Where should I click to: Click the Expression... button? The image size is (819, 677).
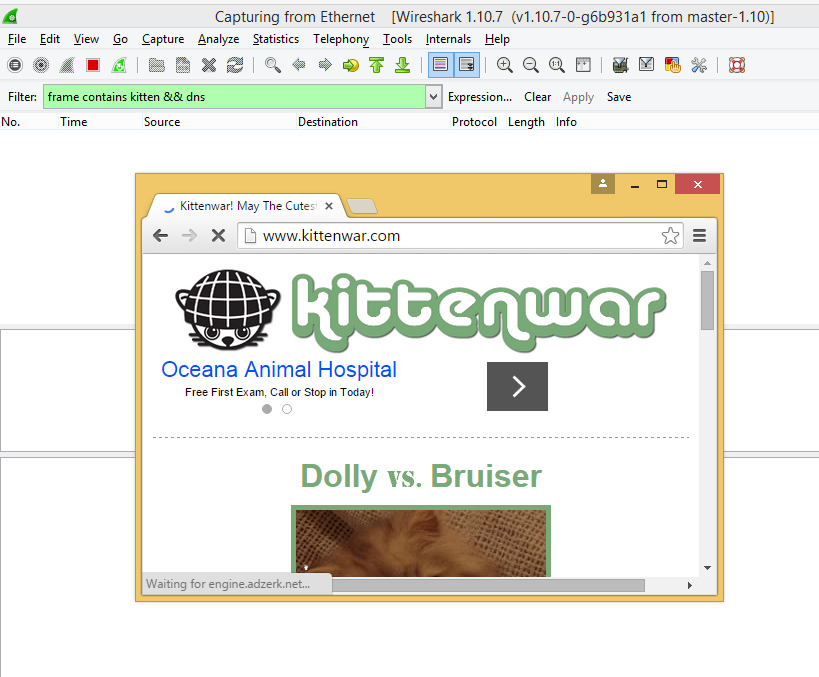(x=479, y=97)
